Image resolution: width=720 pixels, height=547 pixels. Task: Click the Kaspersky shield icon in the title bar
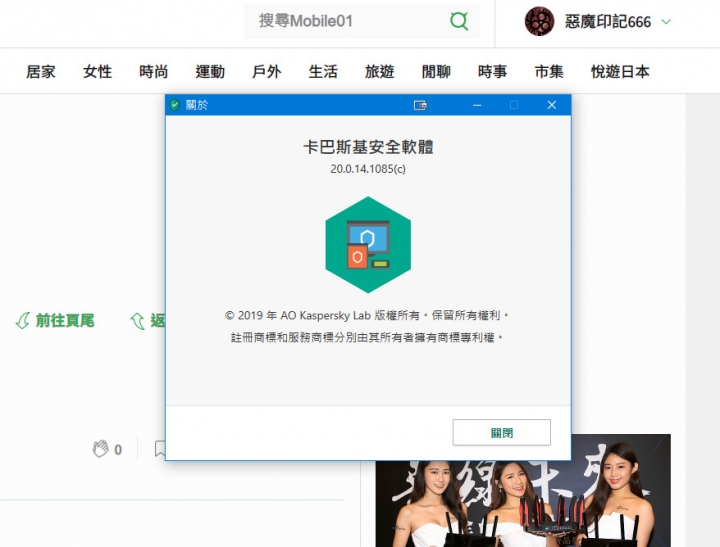[x=174, y=105]
